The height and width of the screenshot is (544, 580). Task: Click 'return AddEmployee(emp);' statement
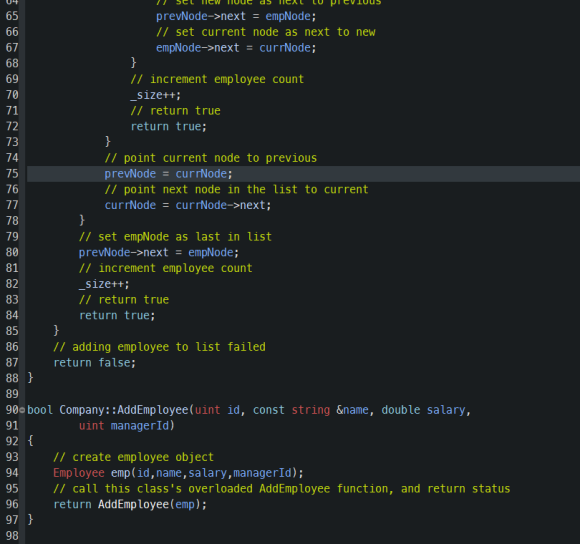[130, 504]
